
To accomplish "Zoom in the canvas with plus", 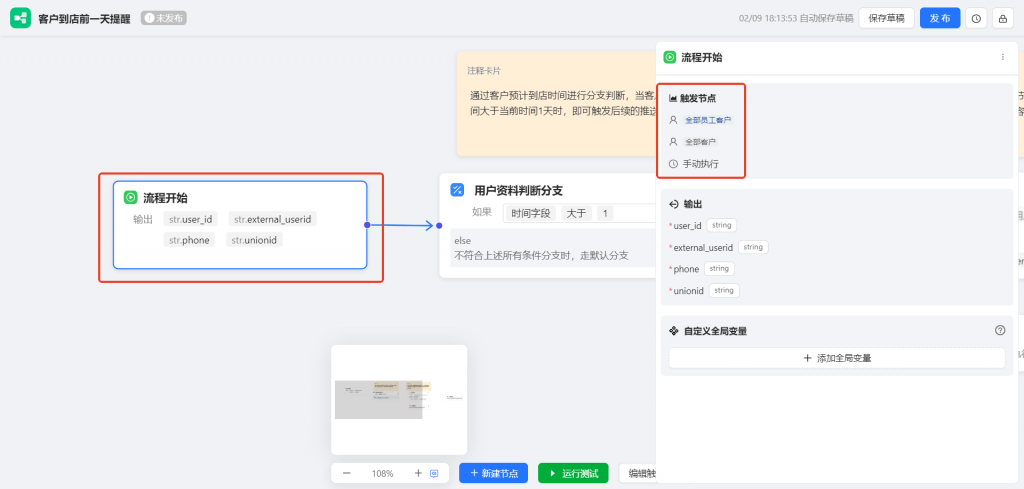I will [x=418, y=473].
